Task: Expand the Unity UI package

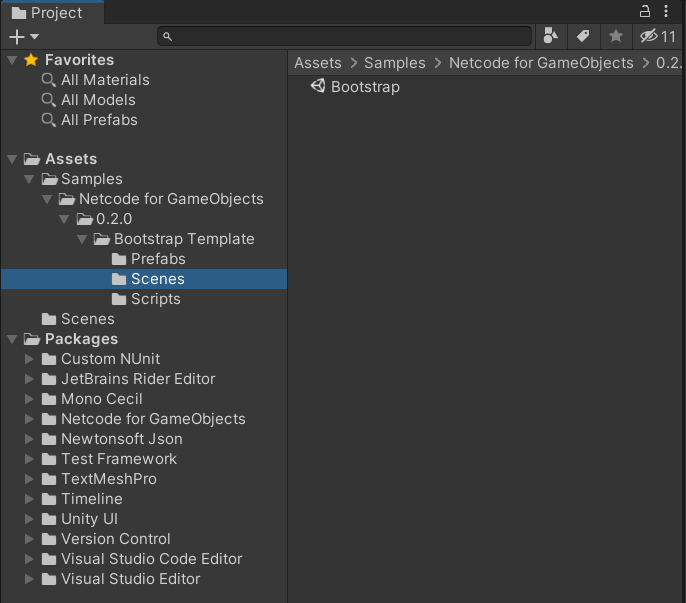Action: [x=29, y=519]
